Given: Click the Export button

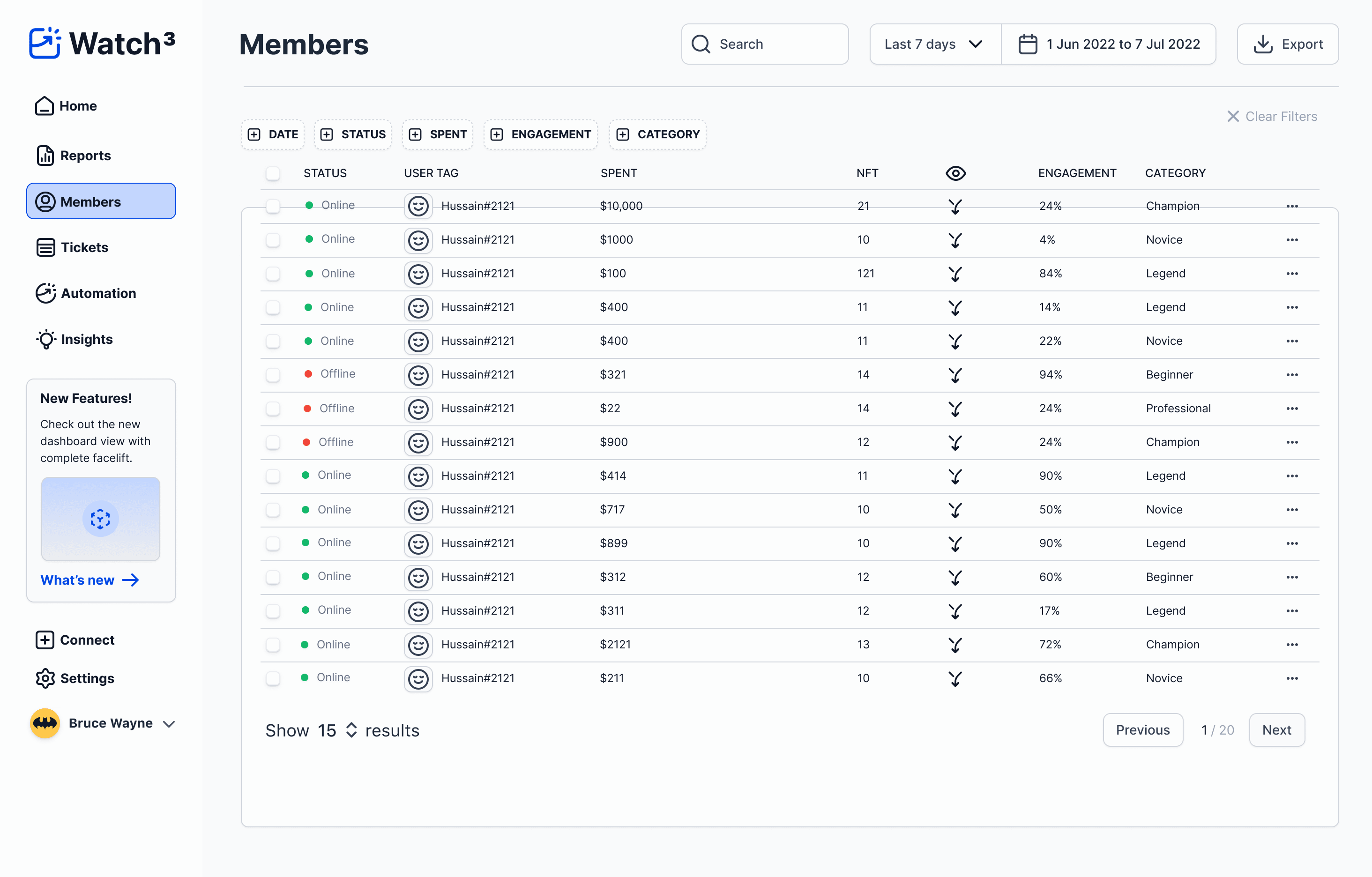Looking at the screenshot, I should (1288, 44).
